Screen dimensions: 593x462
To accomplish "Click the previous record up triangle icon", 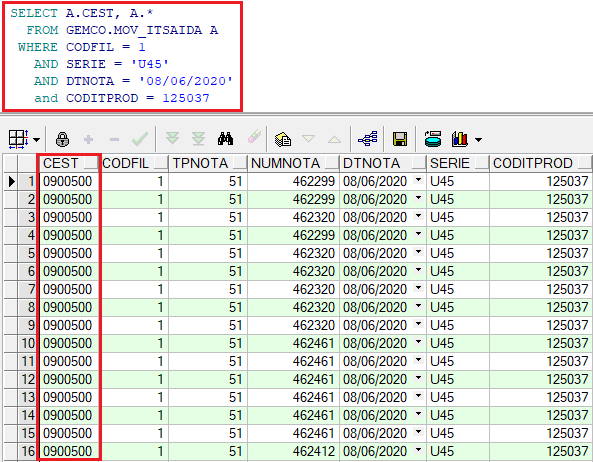I will click(334, 139).
